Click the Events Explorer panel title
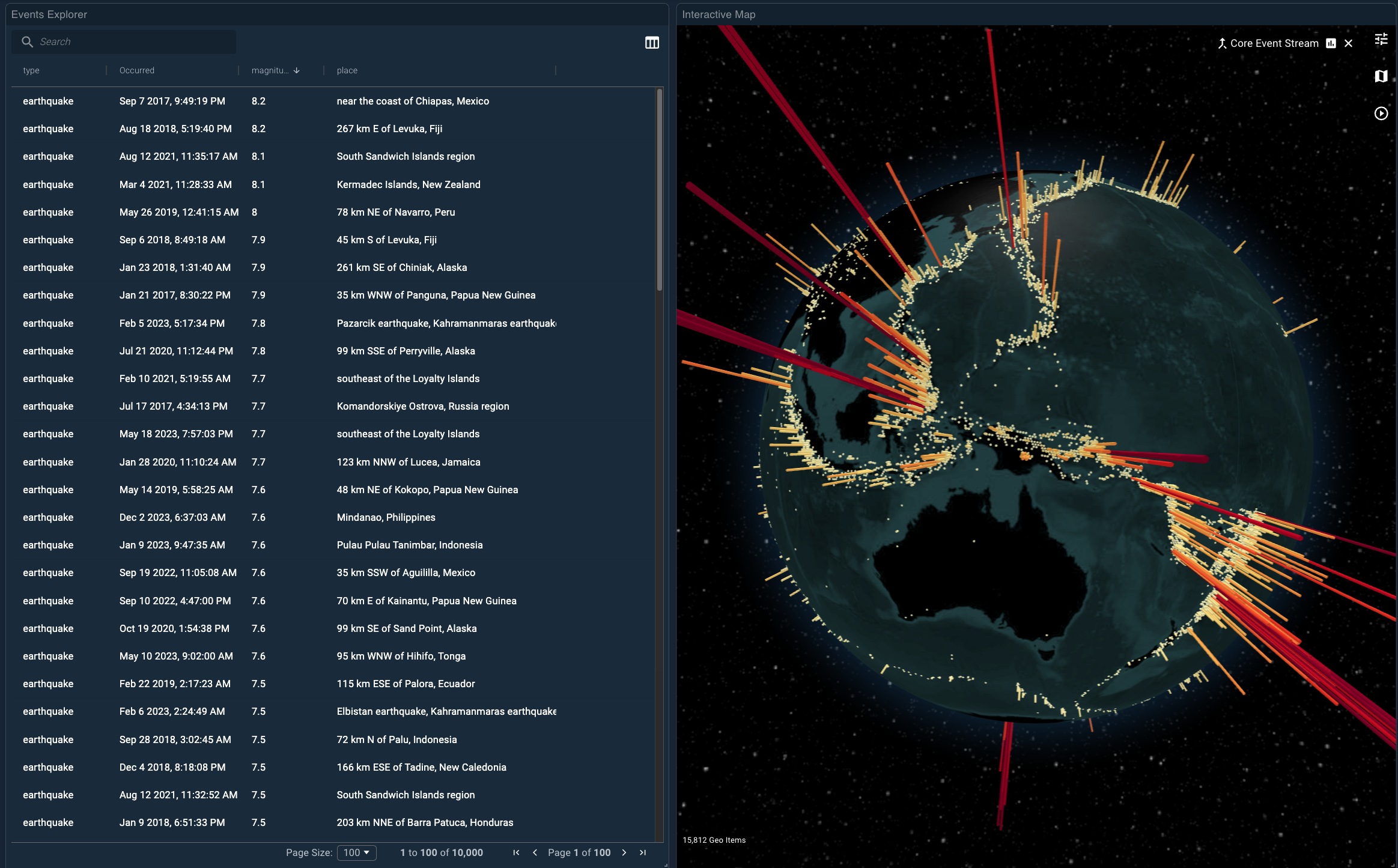The image size is (1398, 868). (49, 14)
